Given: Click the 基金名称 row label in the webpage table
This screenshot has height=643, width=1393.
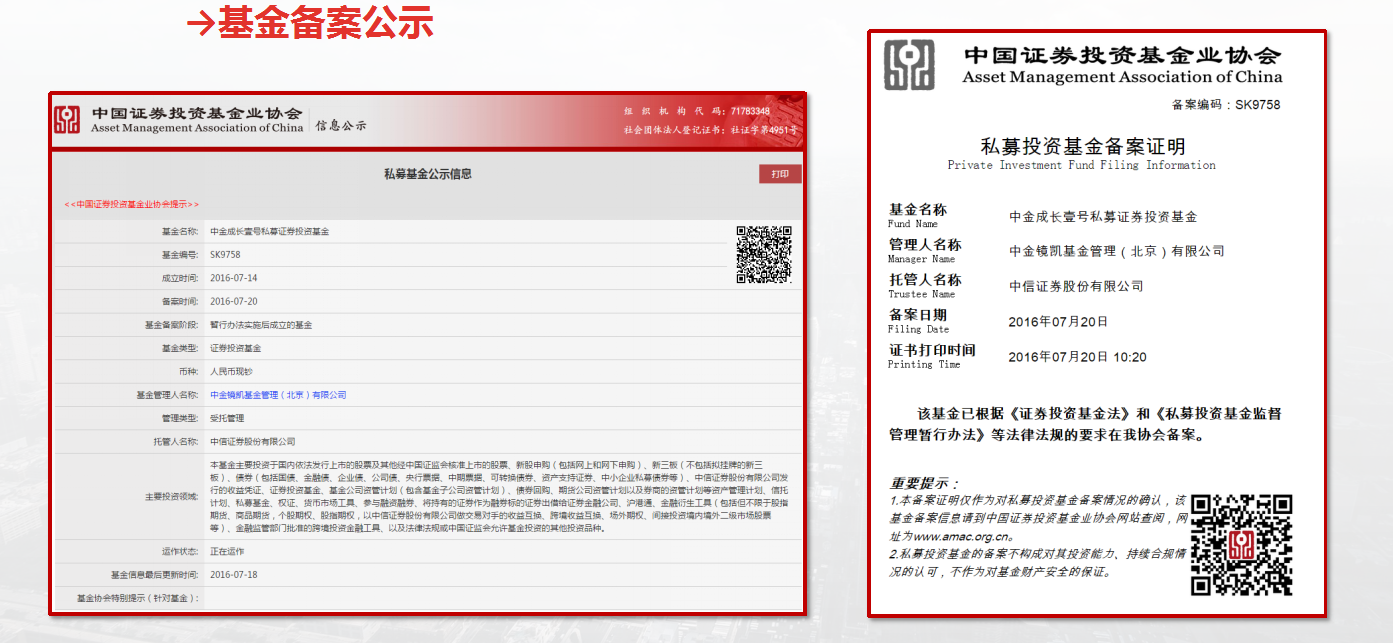Looking at the screenshot, I should (x=180, y=231).
